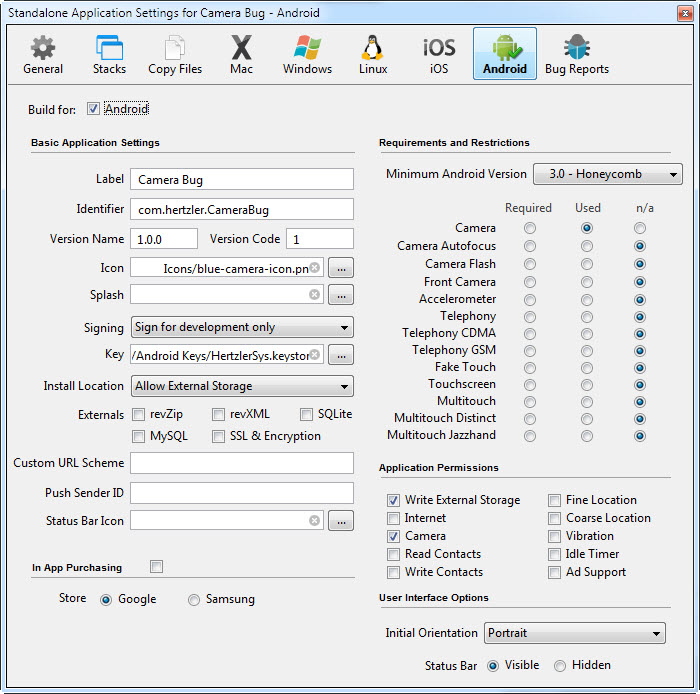Image resolution: width=700 pixels, height=694 pixels.
Task: Enable the Internet permission checkbox
Action: [393, 518]
